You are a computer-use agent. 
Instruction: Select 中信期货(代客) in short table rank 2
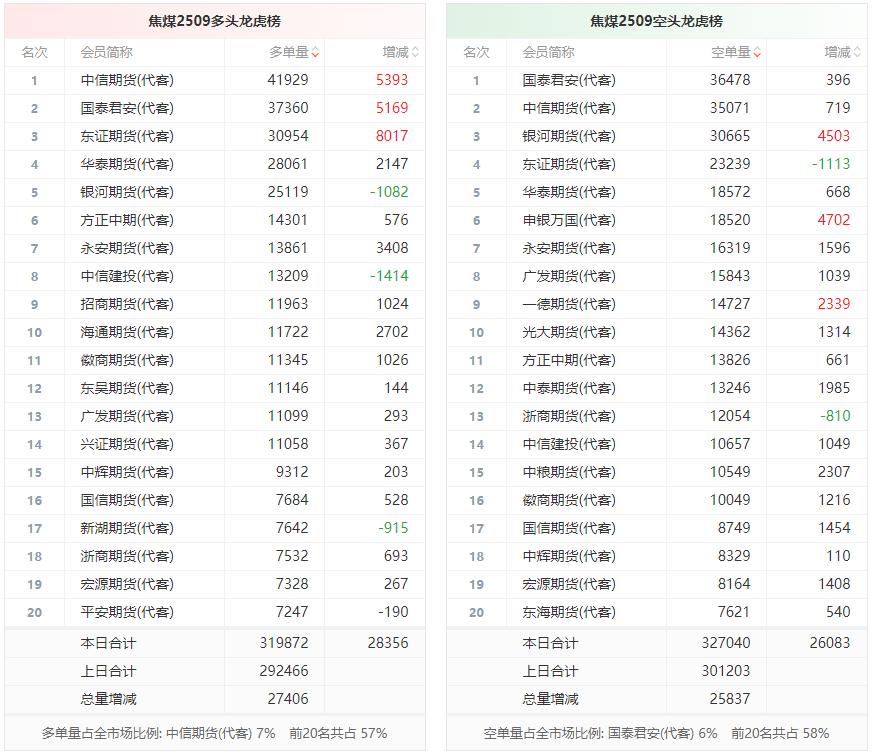click(x=569, y=108)
